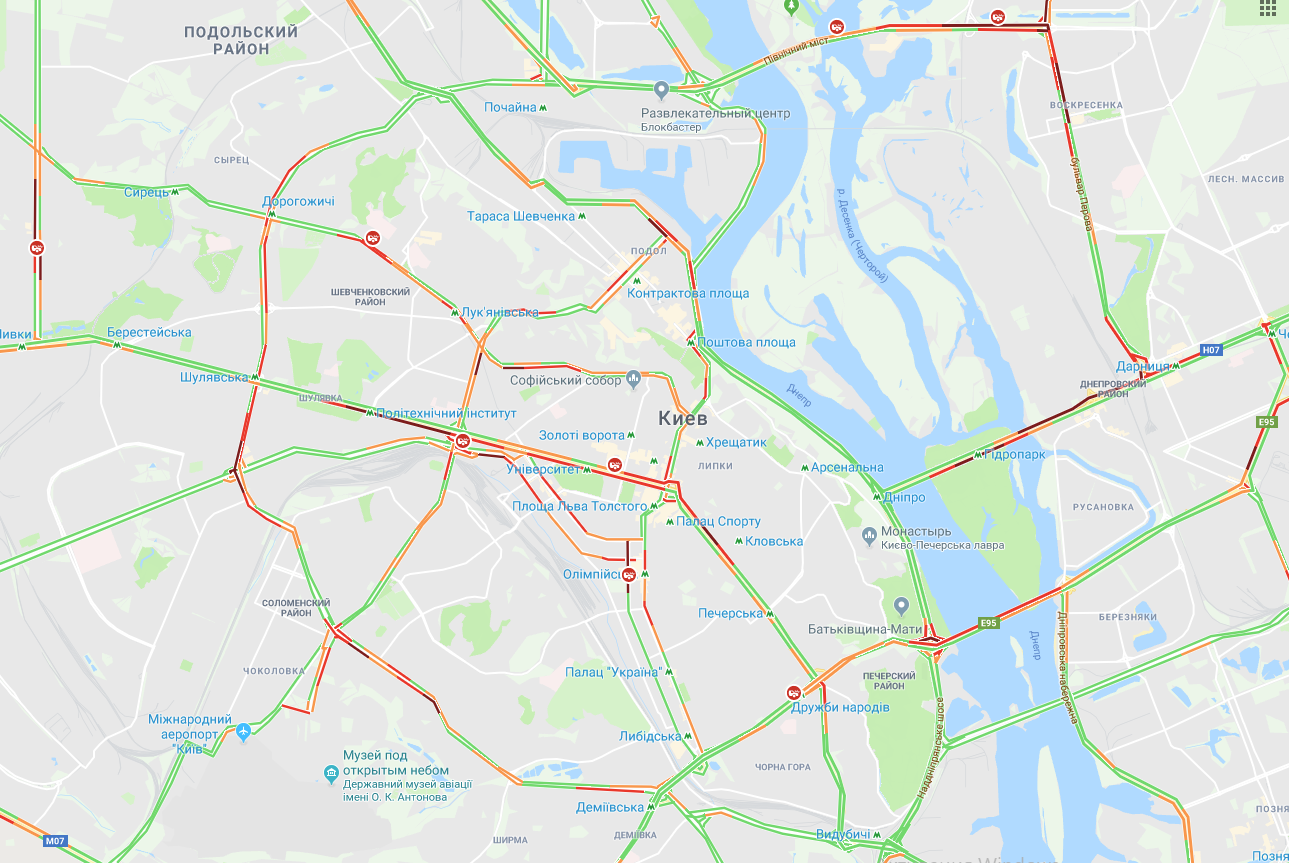Click the crash icon near Дорогожичі

pyautogui.click(x=372, y=238)
